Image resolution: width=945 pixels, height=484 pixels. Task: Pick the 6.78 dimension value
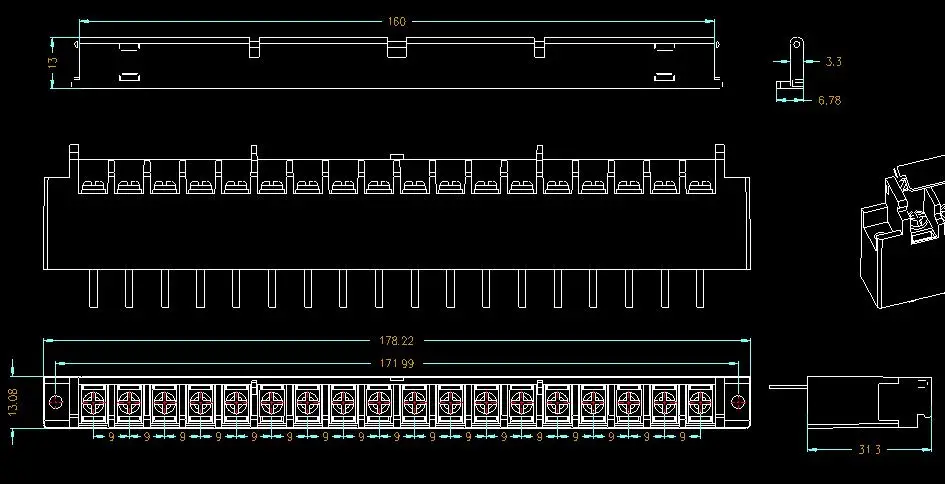pos(829,101)
